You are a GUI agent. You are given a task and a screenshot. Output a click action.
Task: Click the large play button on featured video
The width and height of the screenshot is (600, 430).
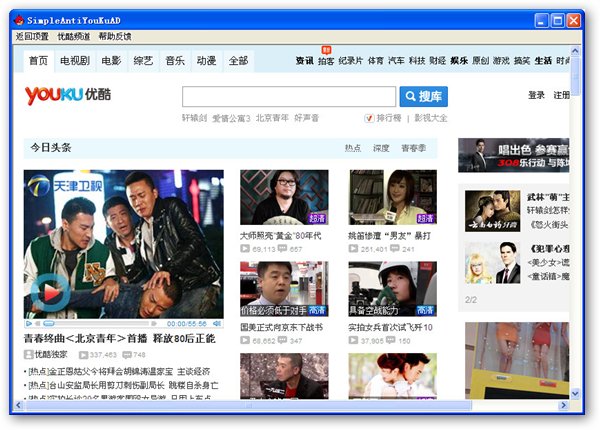50,294
